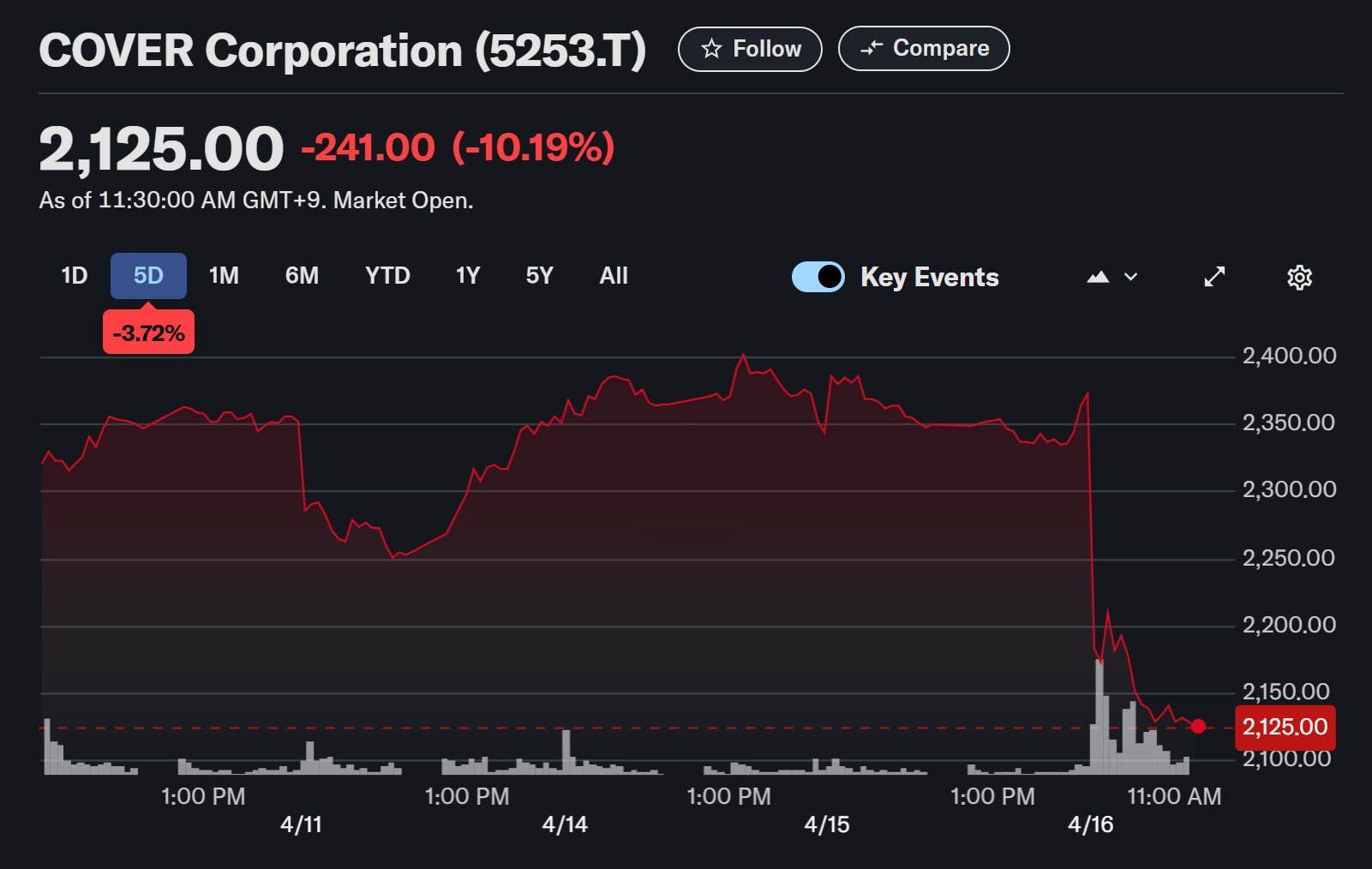Click the 4/14 date axis label
This screenshot has height=869, width=1372.
tap(565, 824)
